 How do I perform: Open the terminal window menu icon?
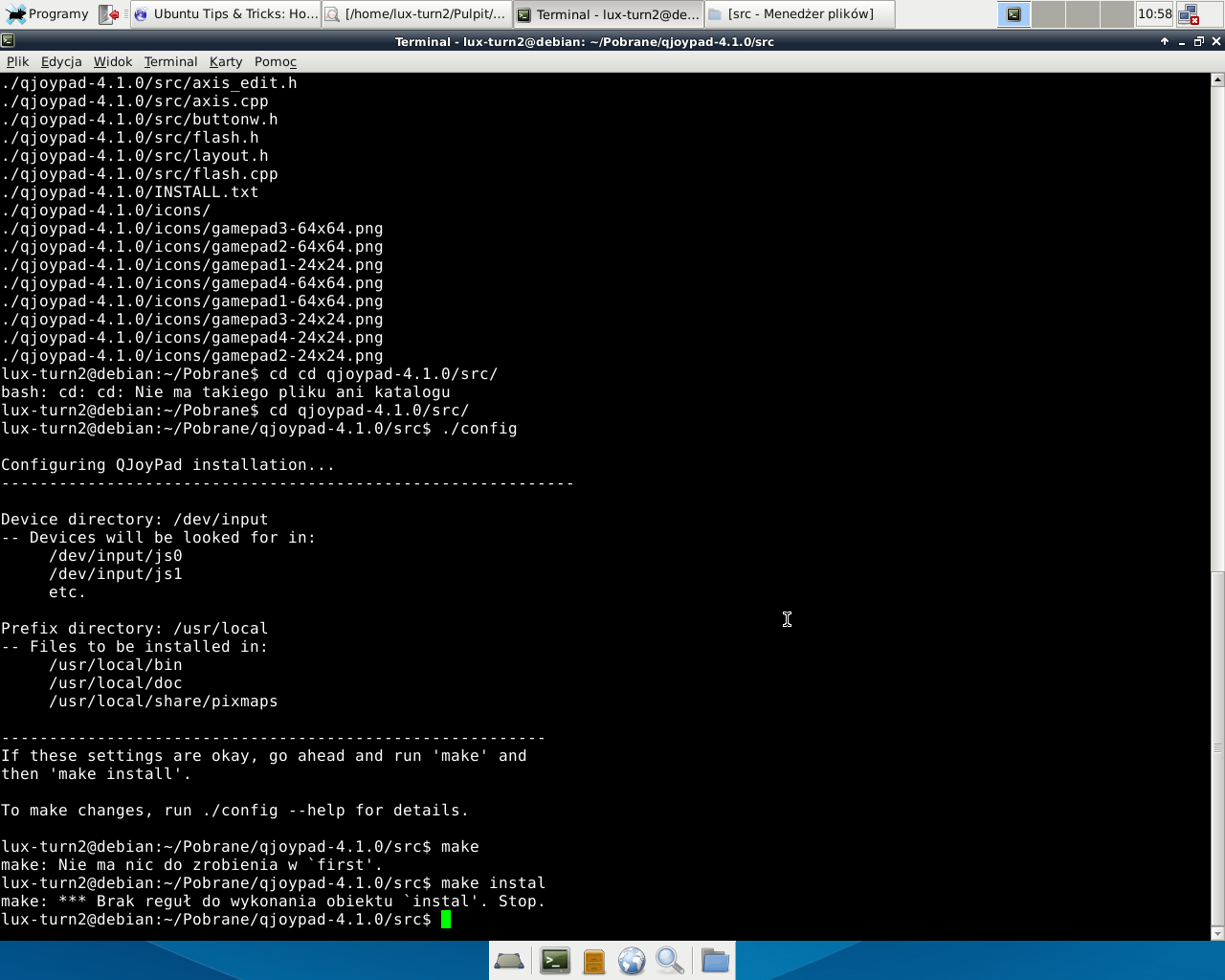[8, 41]
